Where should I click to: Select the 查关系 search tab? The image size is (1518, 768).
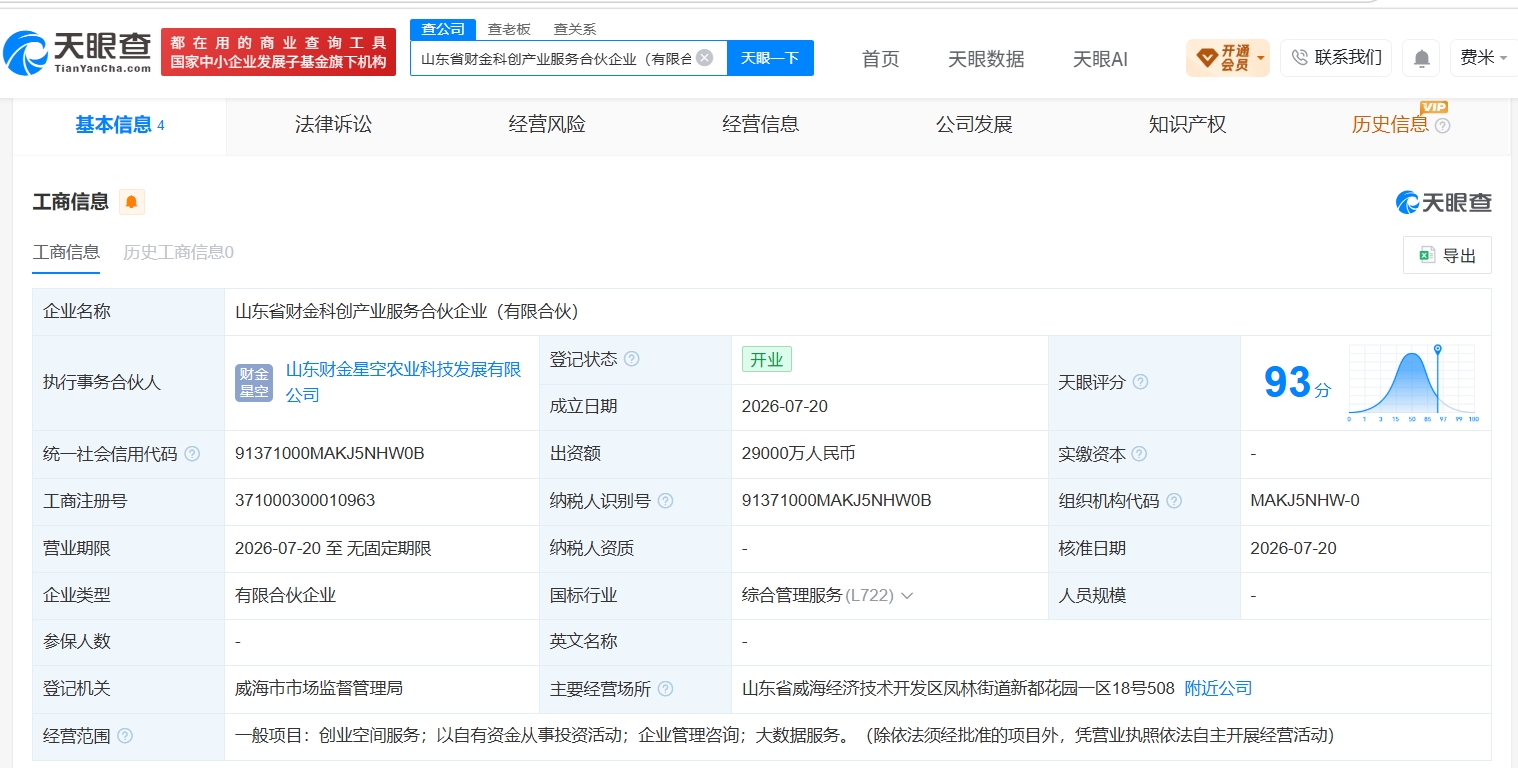(x=575, y=29)
